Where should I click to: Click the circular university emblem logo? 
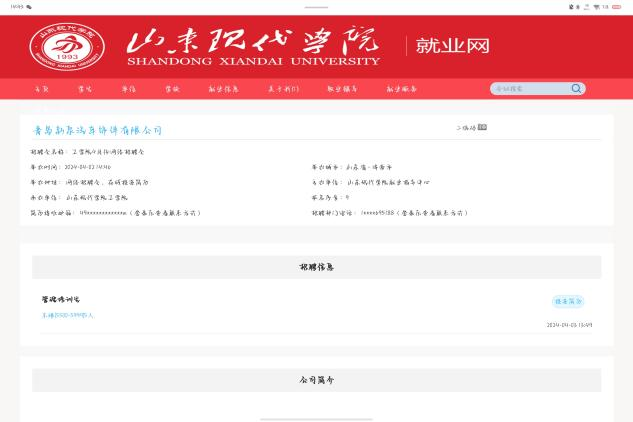pos(67,46)
